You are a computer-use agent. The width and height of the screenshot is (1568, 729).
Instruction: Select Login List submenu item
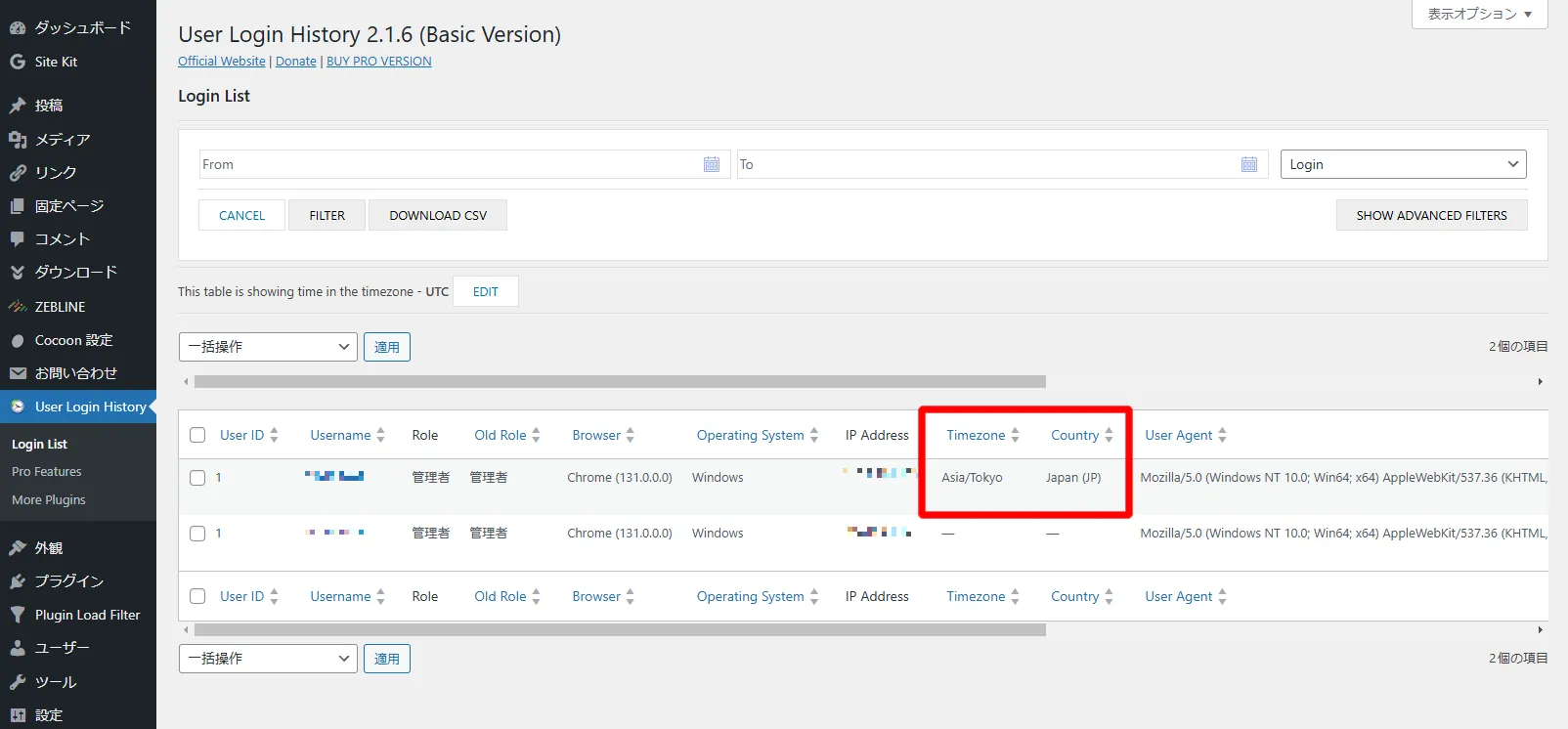click(x=39, y=444)
